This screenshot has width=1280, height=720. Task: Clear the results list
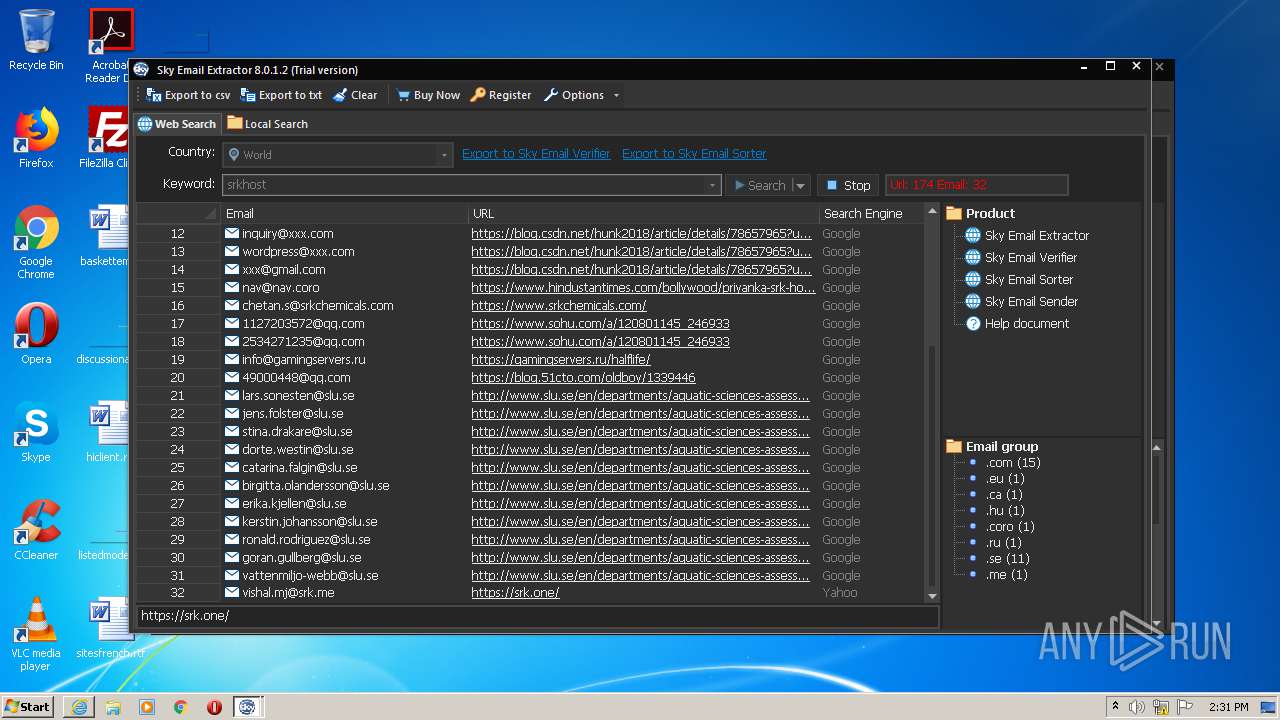355,95
